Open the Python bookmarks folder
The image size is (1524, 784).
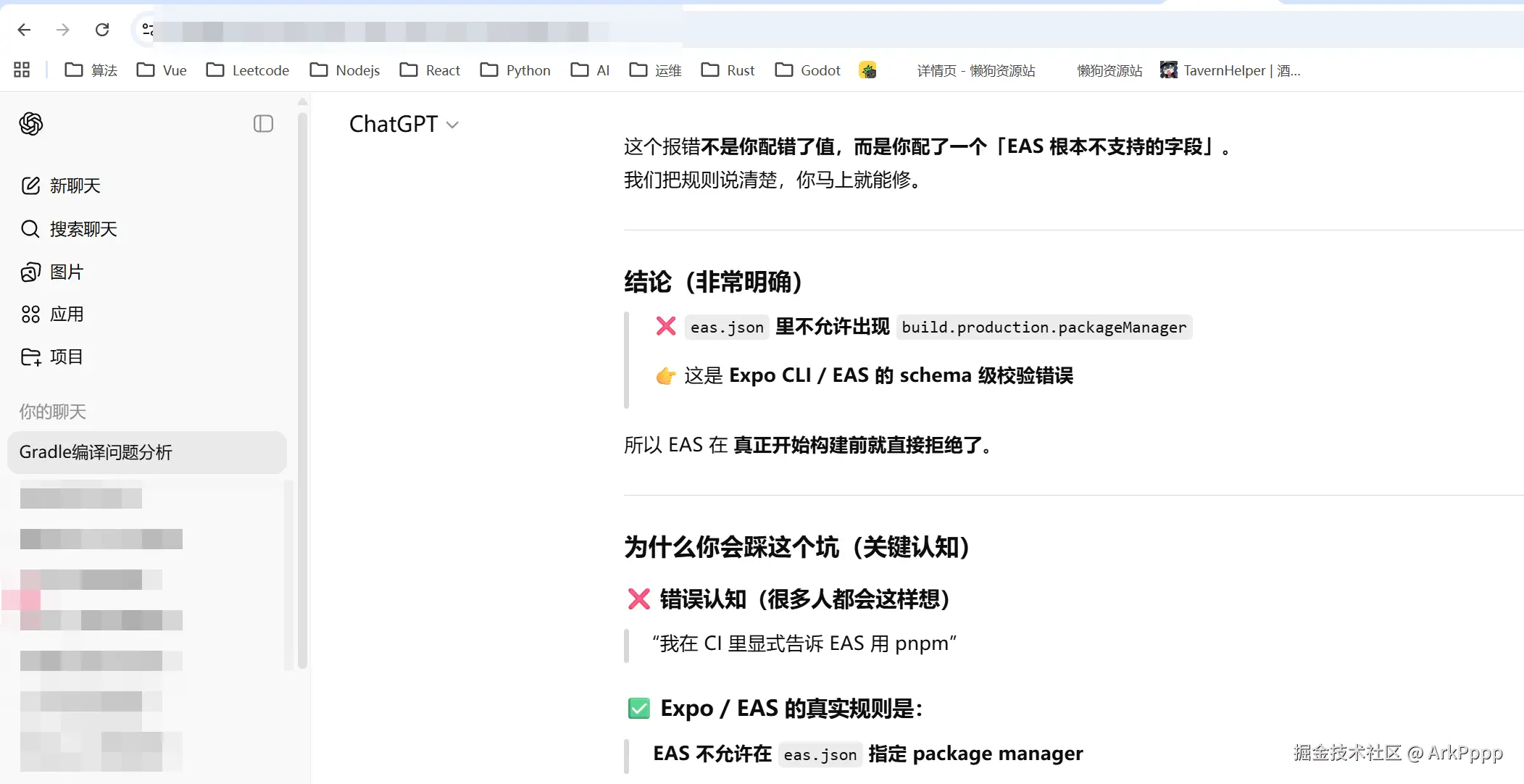click(x=515, y=70)
